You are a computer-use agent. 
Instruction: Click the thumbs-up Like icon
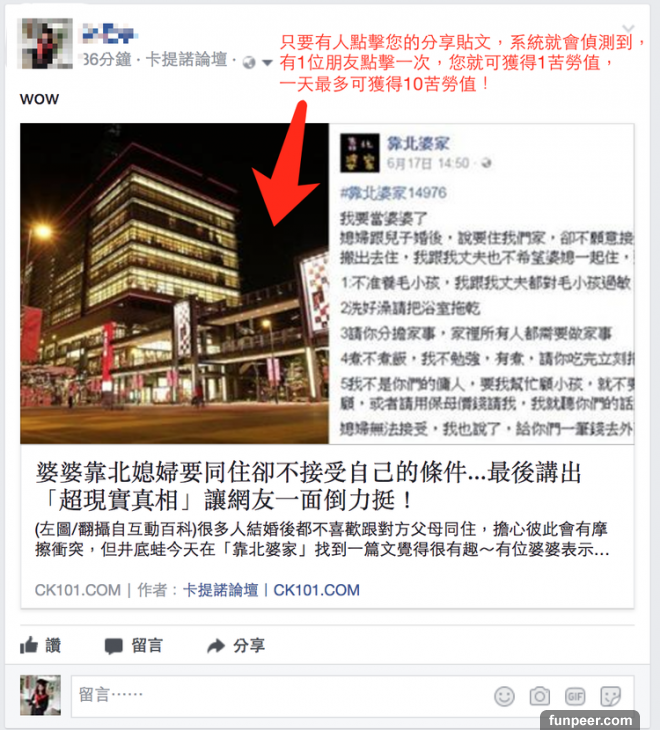click(x=29, y=645)
